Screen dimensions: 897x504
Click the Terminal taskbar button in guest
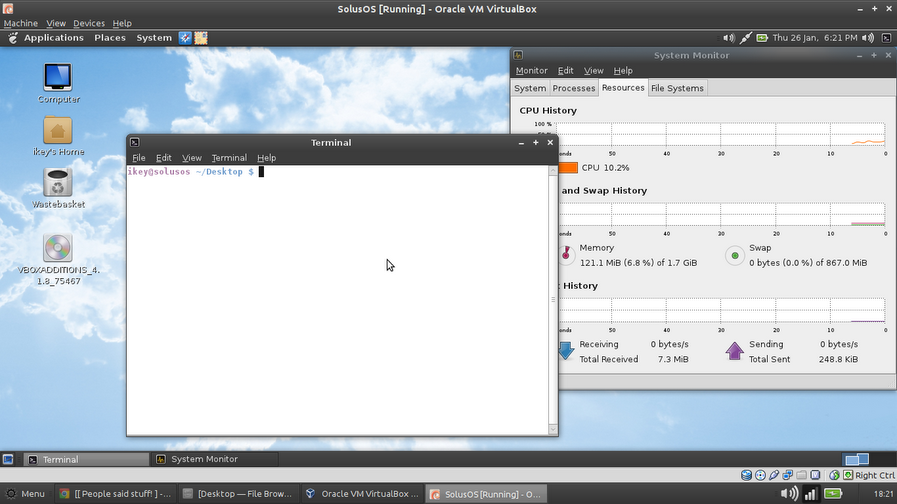(x=86, y=459)
